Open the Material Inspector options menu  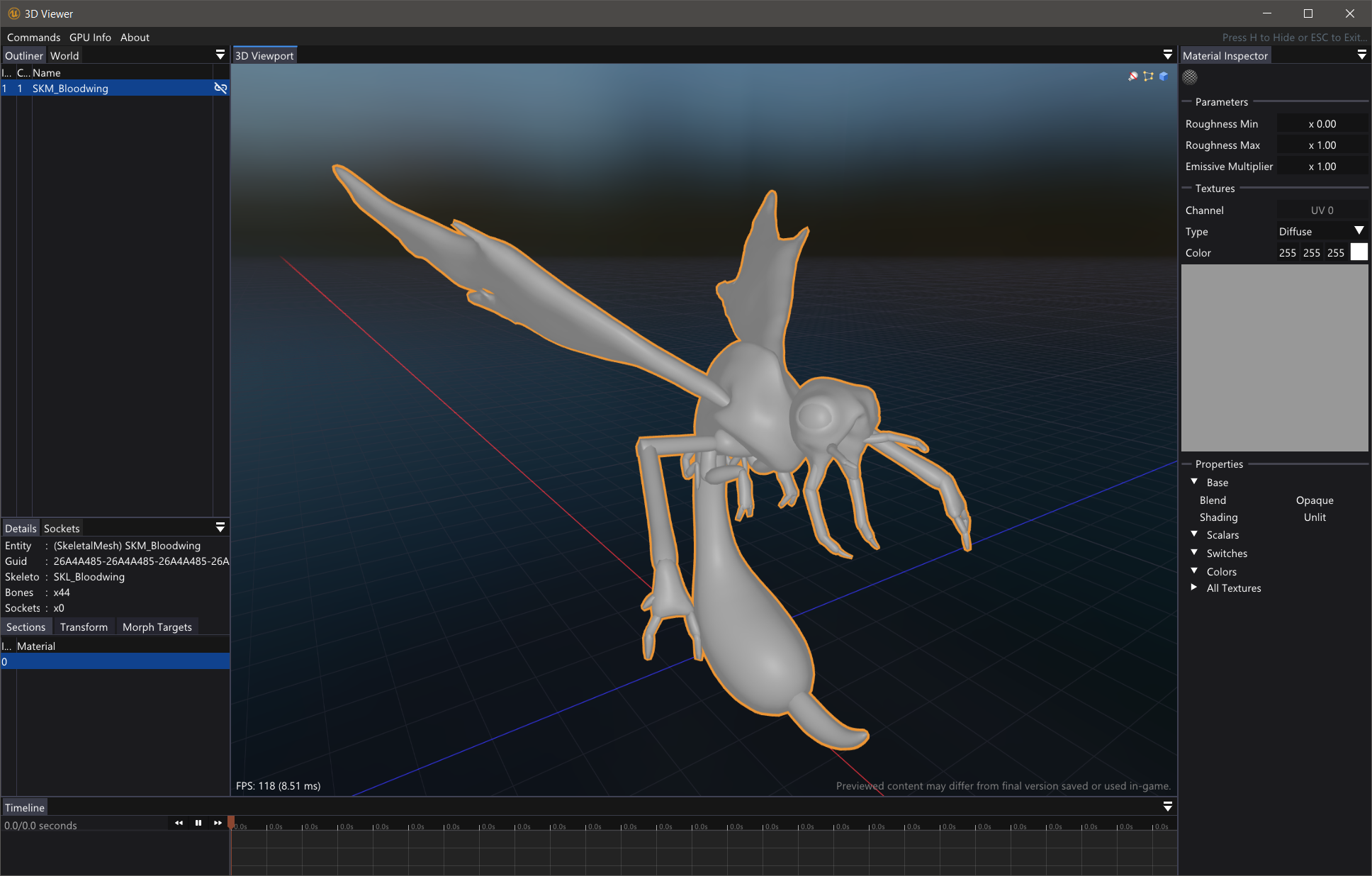(1361, 55)
